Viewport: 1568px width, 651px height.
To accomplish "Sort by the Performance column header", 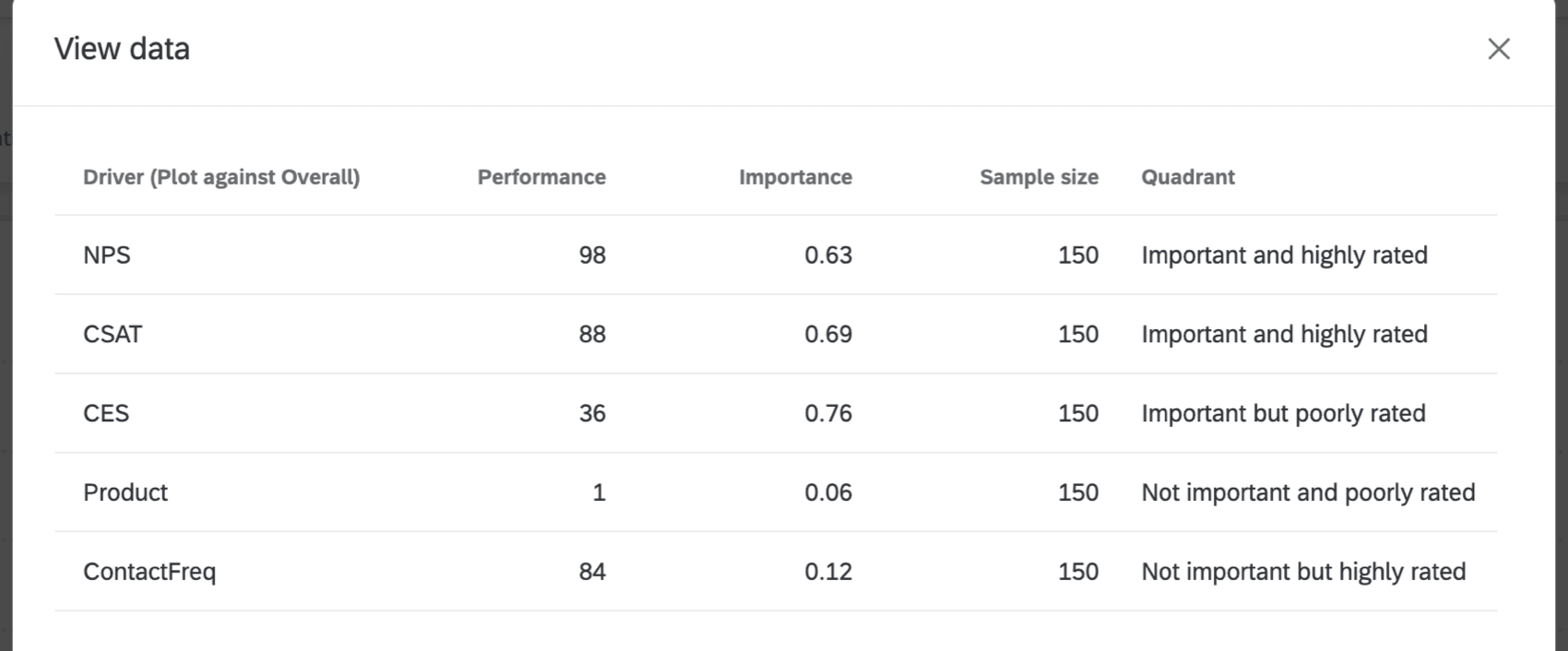I will 540,177.
